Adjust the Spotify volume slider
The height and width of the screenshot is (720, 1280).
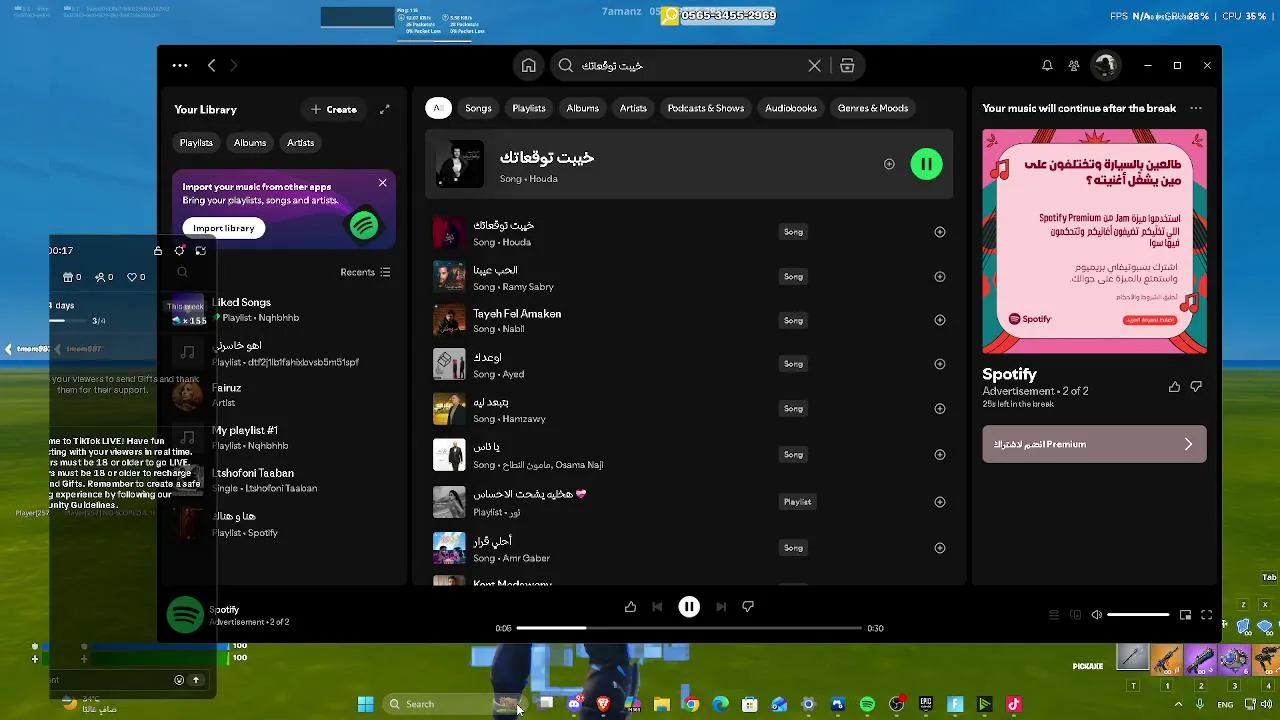pyautogui.click(x=1138, y=615)
